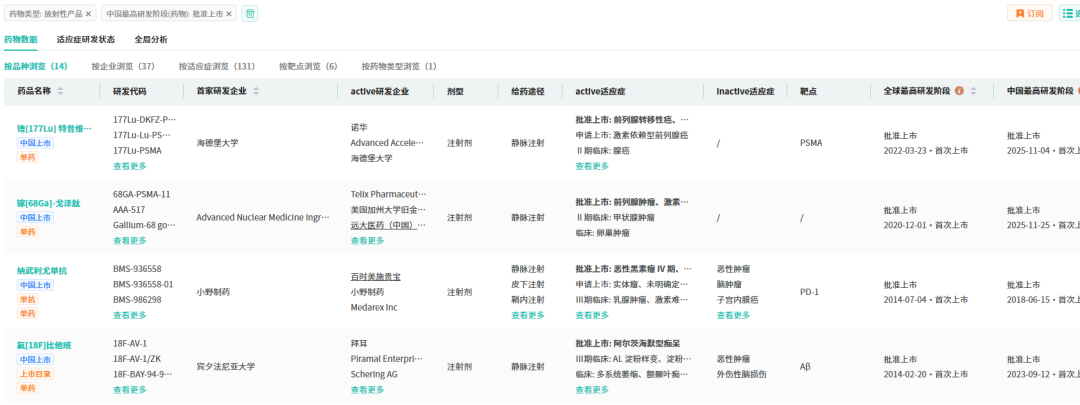This screenshot has height=405, width=1080.
Task: Remove the 中国最高研发阶段 批准上市 filter tag
Action: 229,14
